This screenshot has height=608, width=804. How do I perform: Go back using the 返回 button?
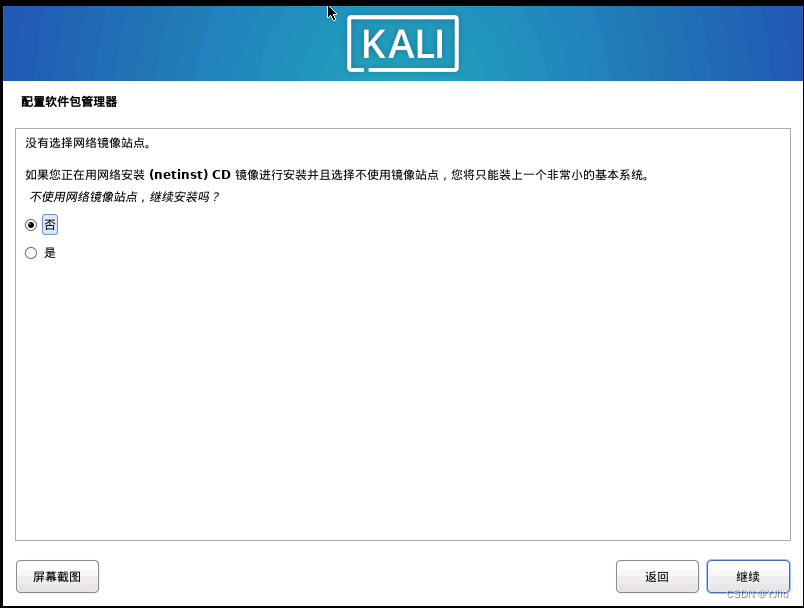[657, 577]
